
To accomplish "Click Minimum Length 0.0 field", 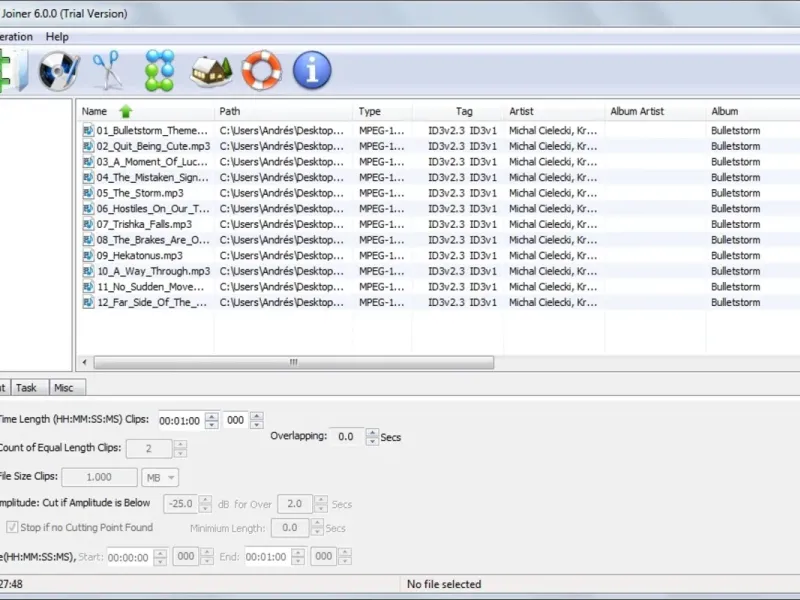I will (290, 528).
